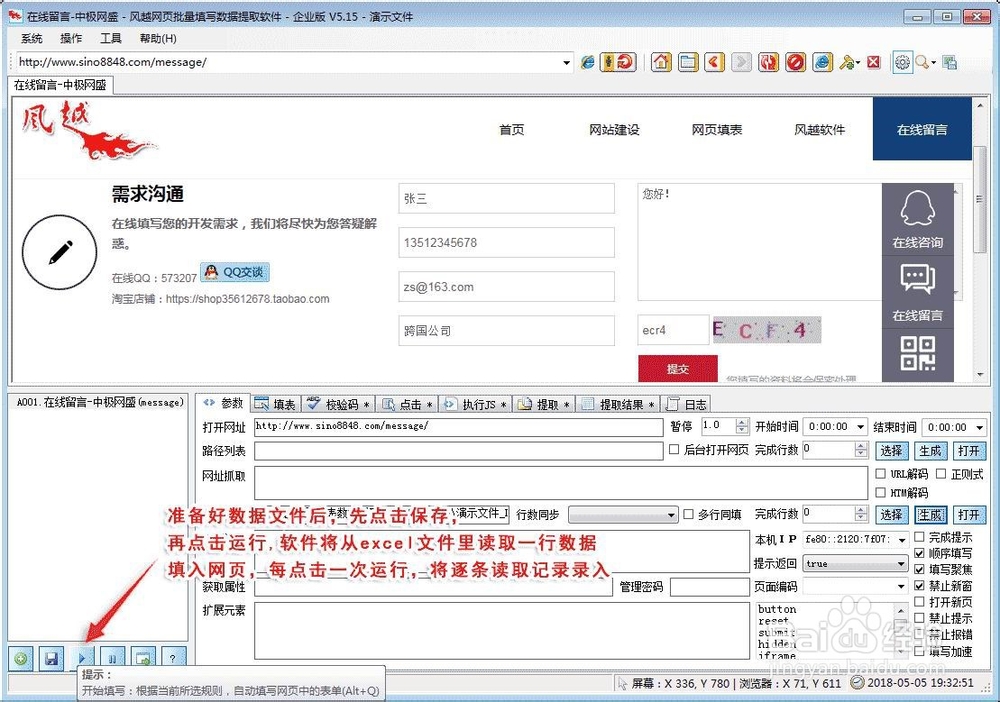Go to home page via house icon
1000x702 pixels.
coord(661,62)
